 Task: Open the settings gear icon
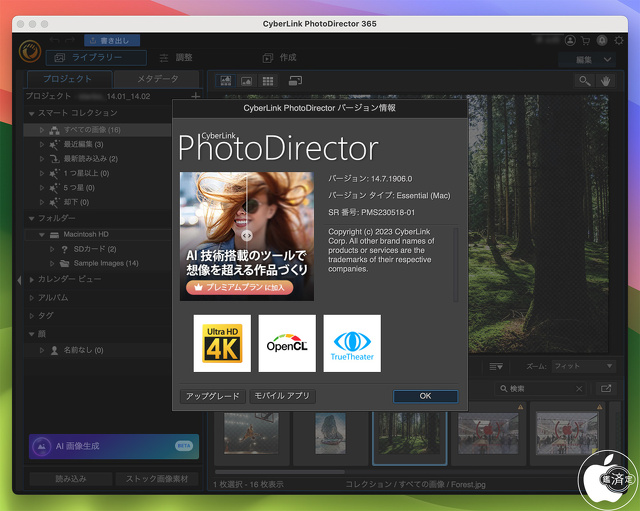click(x=619, y=40)
